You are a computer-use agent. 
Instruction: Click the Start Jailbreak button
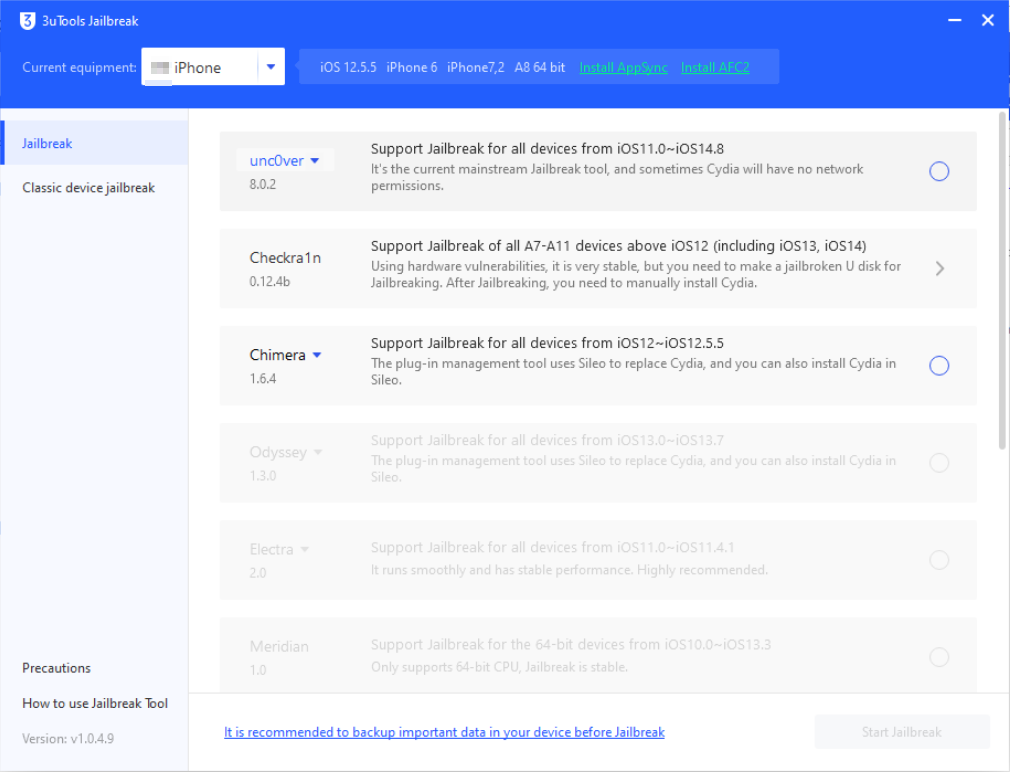coord(902,732)
